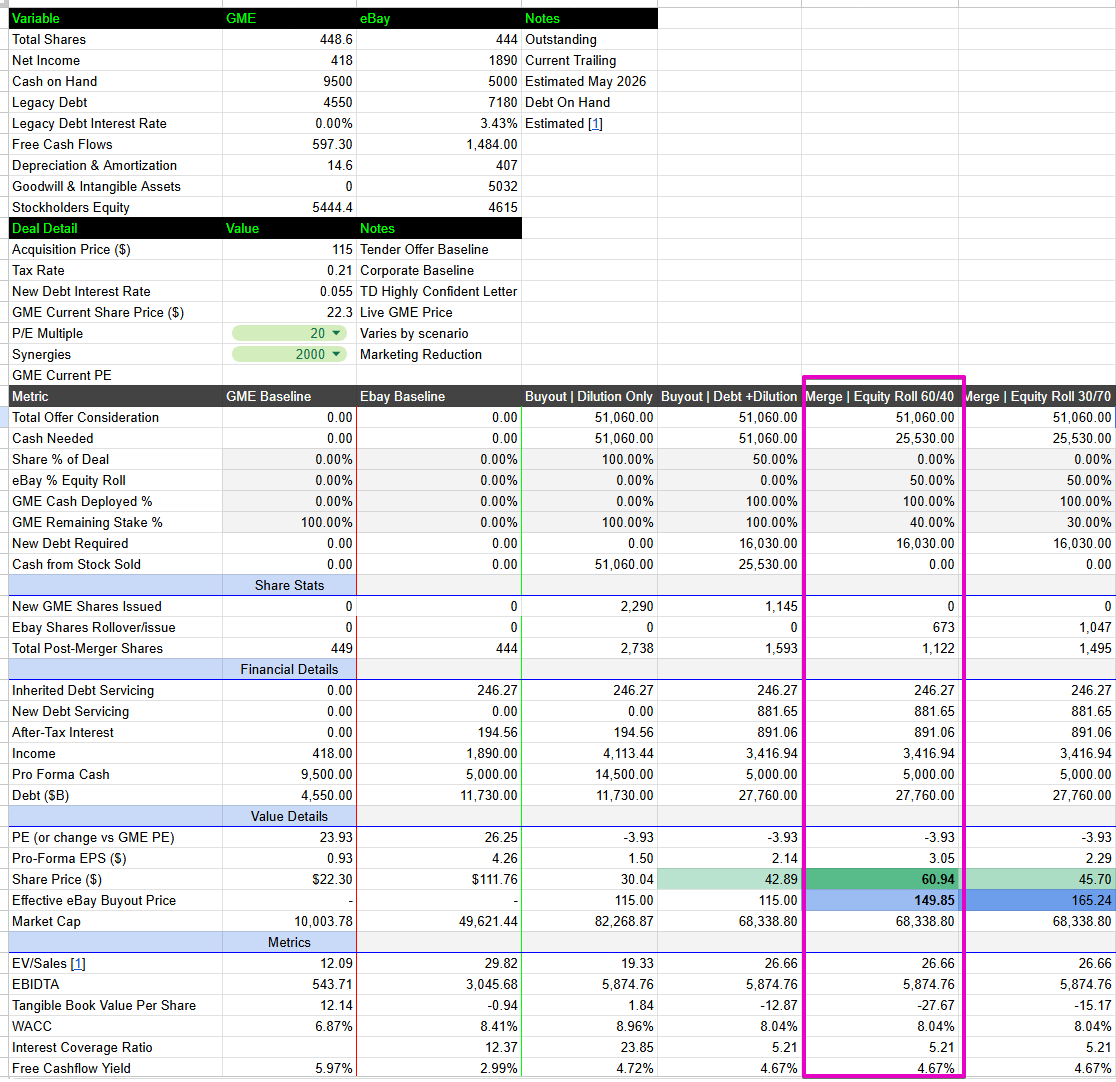Click the Value Details section header
Viewport: 1116px width, 1082px height.
click(x=289, y=816)
